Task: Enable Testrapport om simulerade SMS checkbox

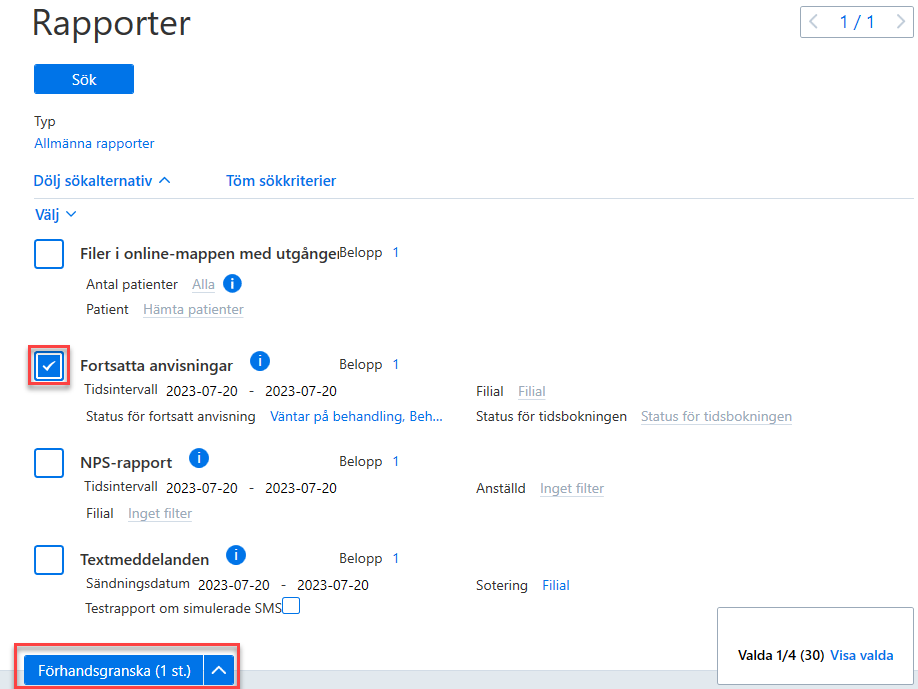Action: click(292, 606)
